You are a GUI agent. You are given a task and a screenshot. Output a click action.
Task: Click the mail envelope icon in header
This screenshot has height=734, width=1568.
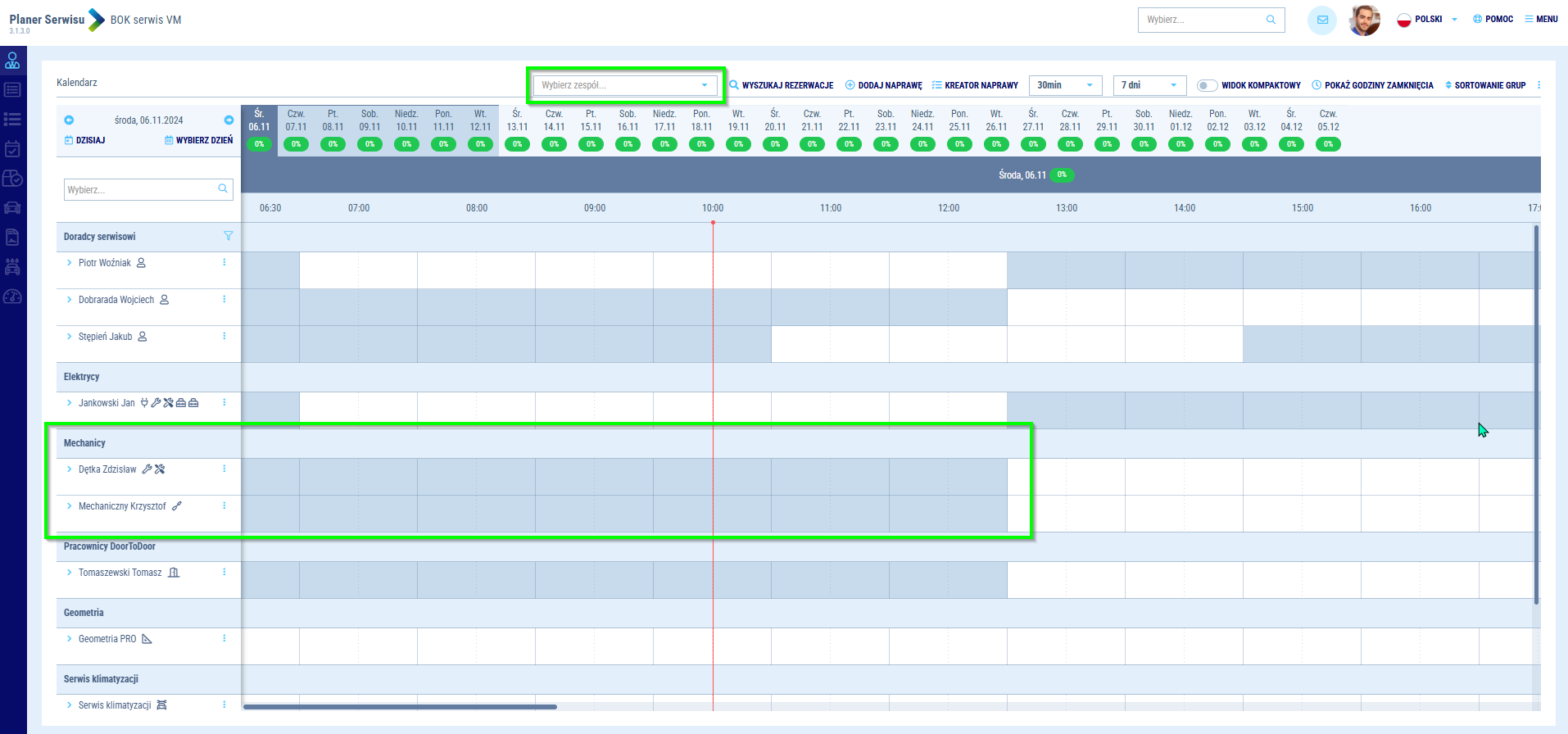tap(1321, 20)
